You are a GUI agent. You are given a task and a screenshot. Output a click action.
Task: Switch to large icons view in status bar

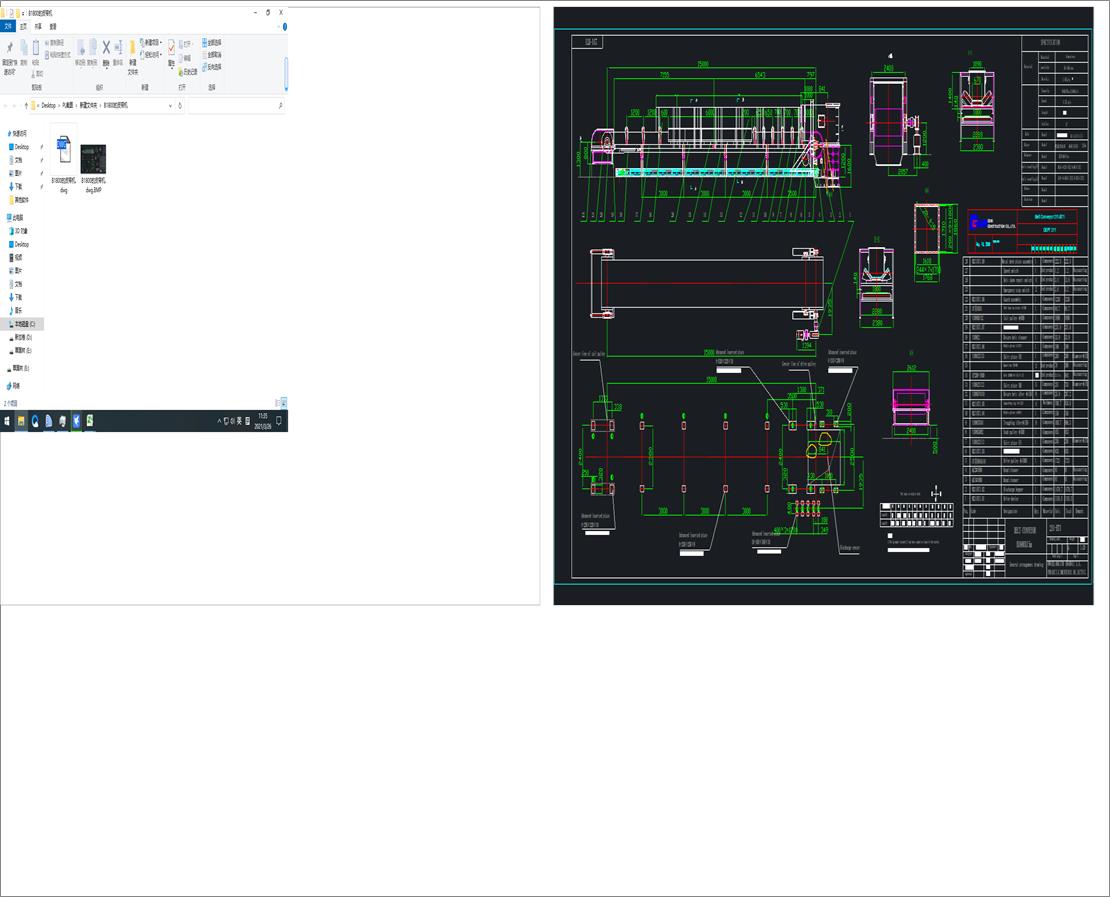284,403
